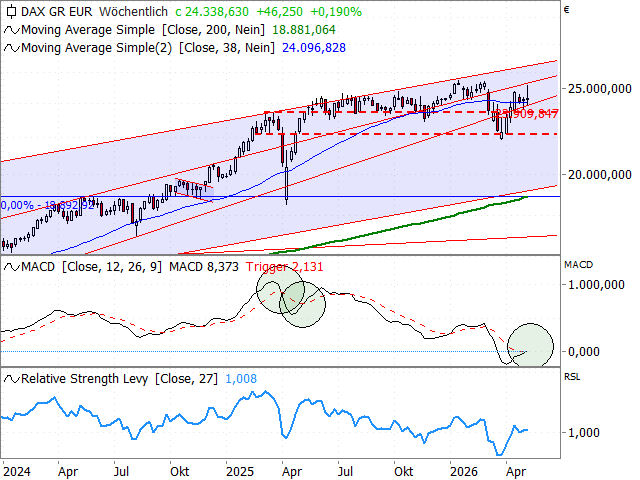The width and height of the screenshot is (640, 480).
Task: Click the wave icon beside the MACD label
Action: [11, 267]
